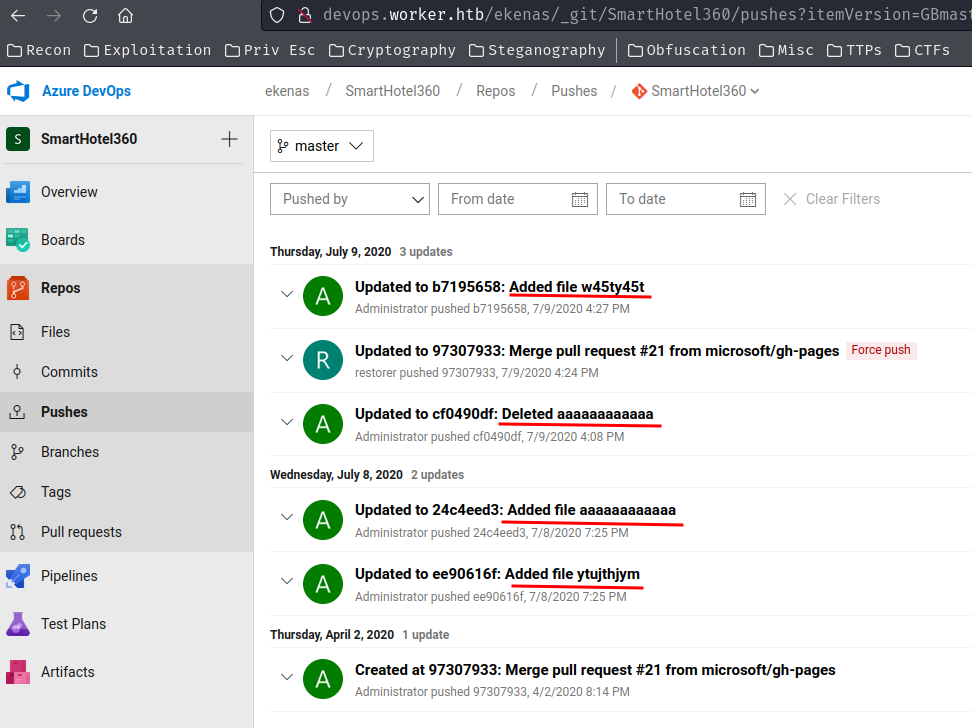The height and width of the screenshot is (728, 972).
Task: Expand the push Updated to ee90616f
Action: tap(286, 581)
